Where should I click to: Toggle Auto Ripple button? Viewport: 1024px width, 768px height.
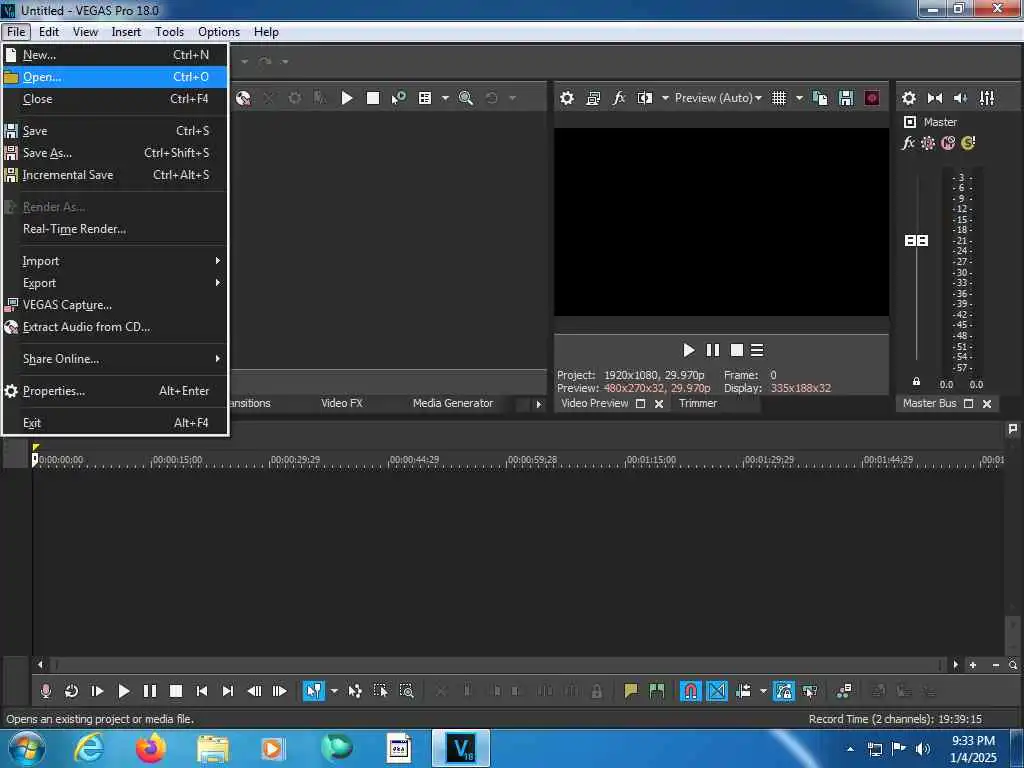click(744, 691)
